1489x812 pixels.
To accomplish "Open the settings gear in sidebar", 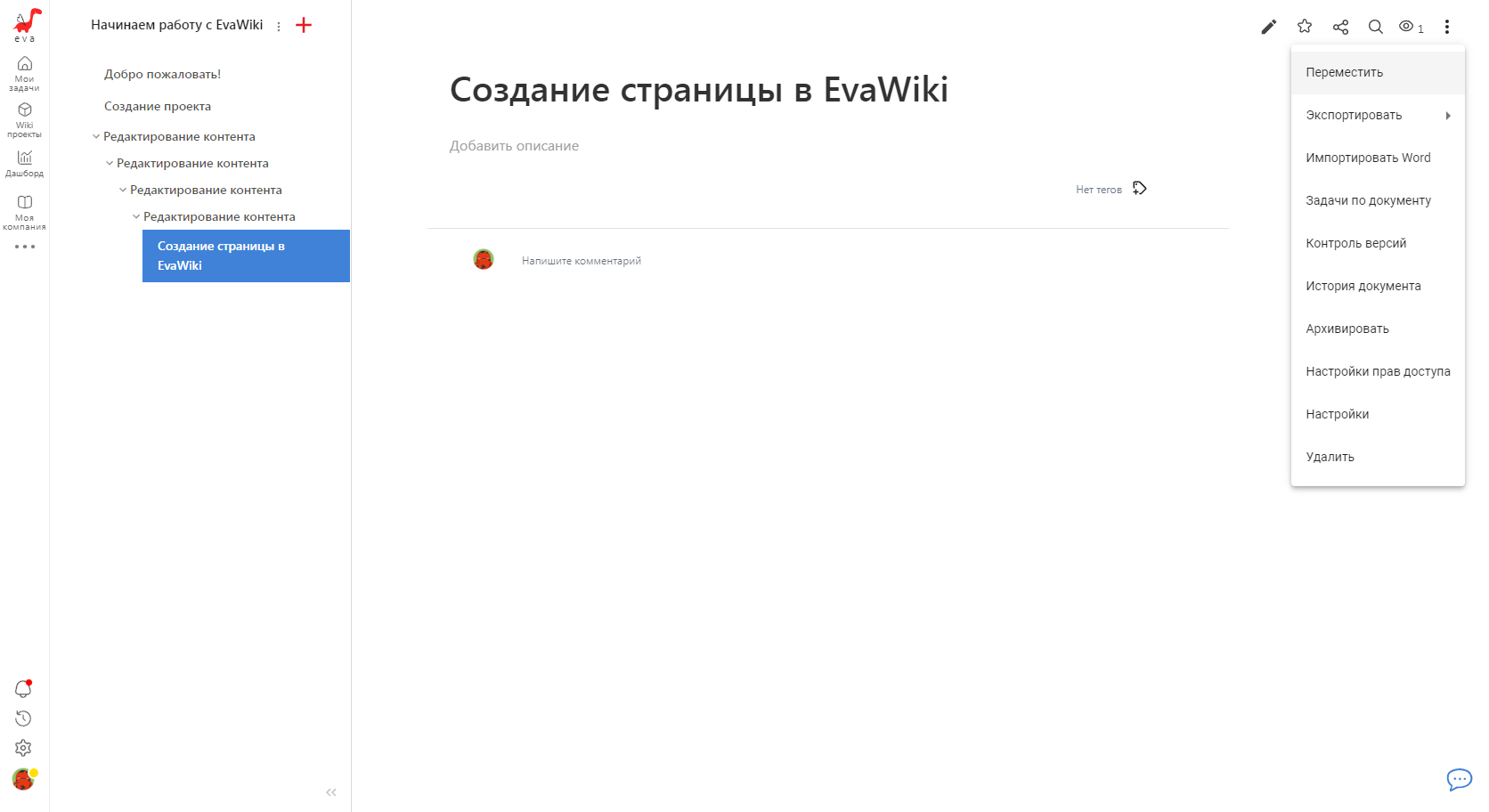I will pos(23,749).
